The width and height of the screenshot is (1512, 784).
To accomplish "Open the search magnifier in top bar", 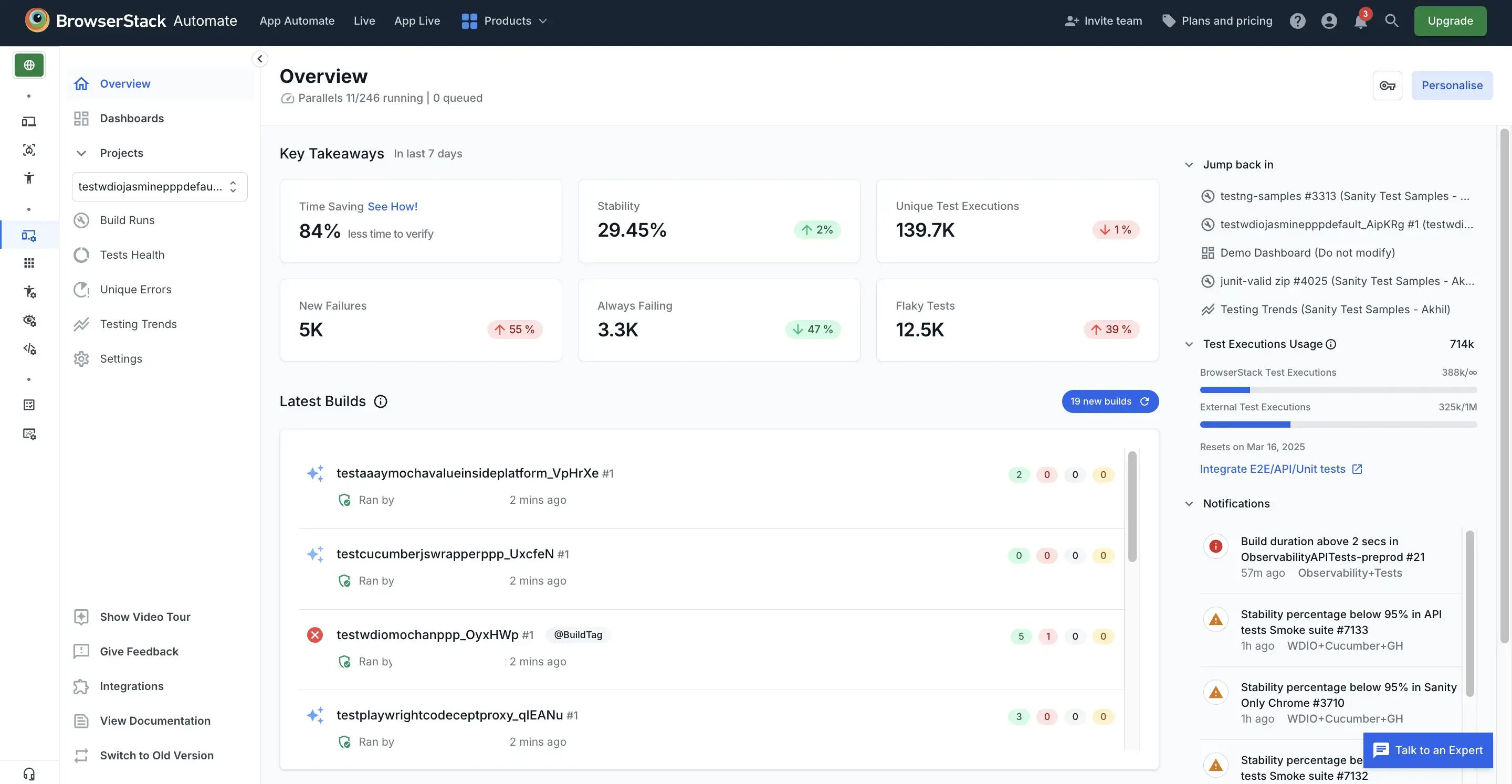I will (1392, 20).
